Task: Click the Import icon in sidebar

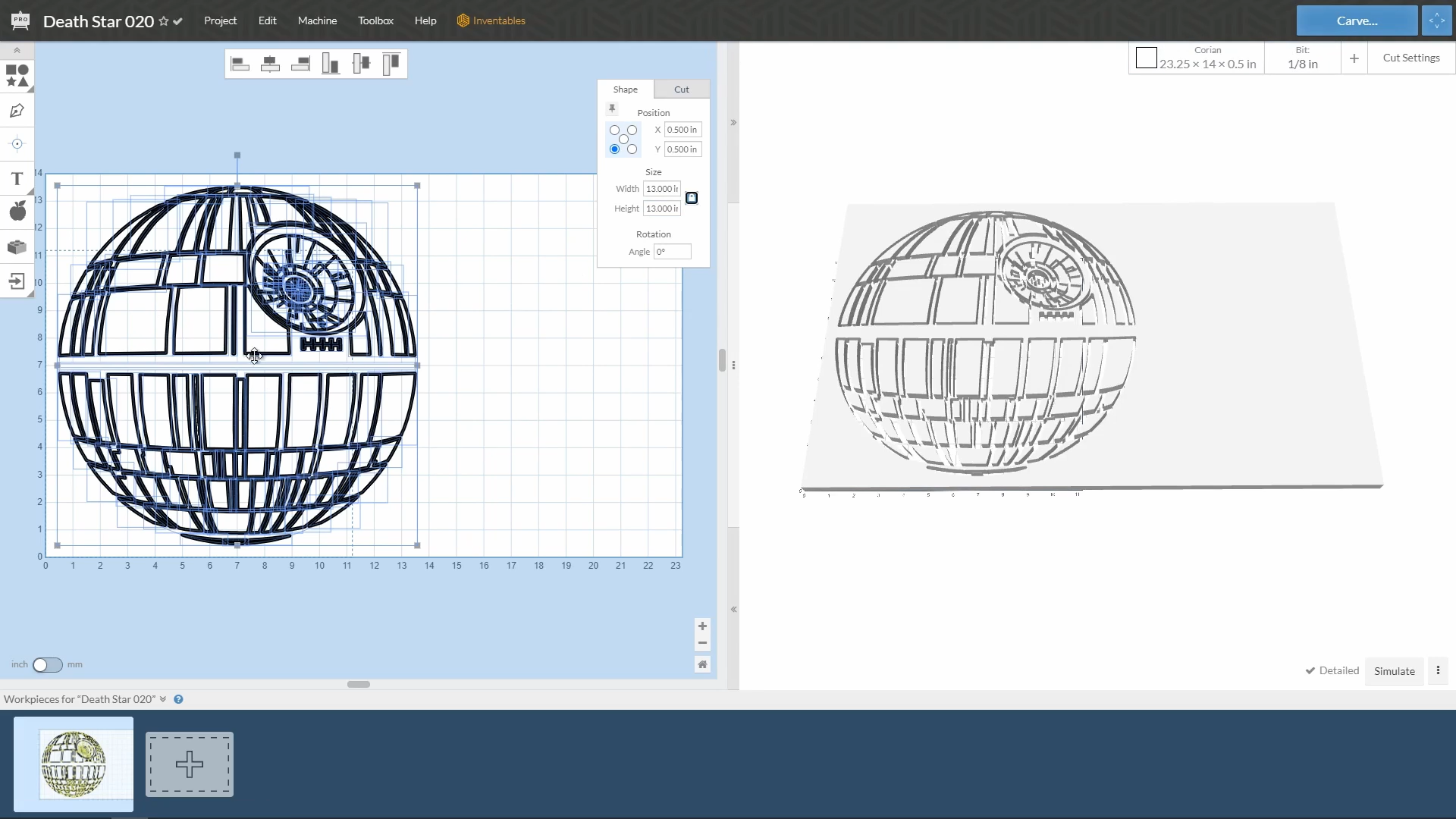Action: [17, 282]
